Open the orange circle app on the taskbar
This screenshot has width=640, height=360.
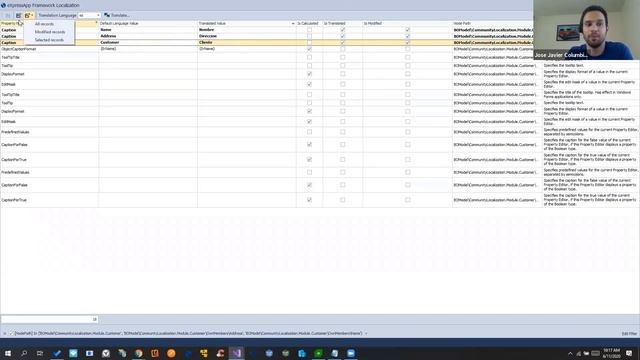coord(171,353)
